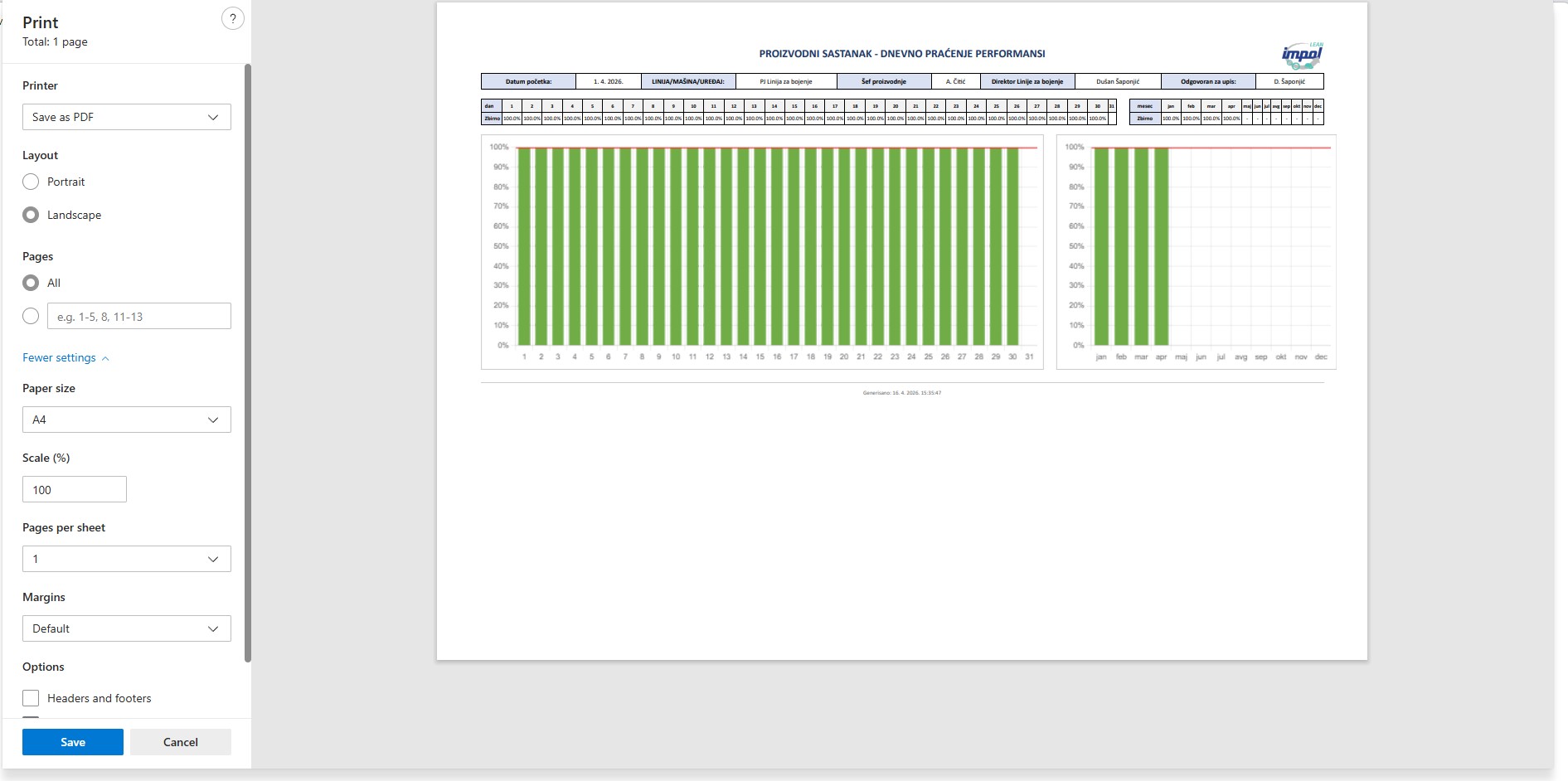Click the Cancel button
This screenshot has width=1568, height=781.
click(x=181, y=742)
